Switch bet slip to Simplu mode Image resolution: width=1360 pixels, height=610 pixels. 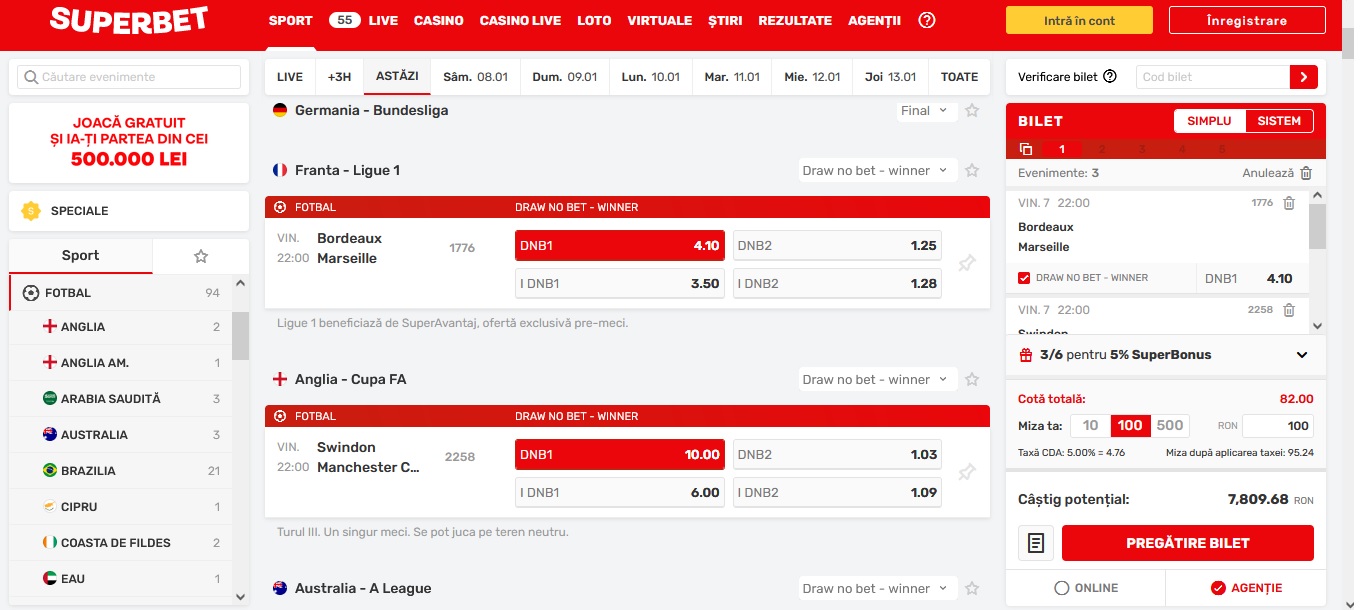pos(1209,121)
